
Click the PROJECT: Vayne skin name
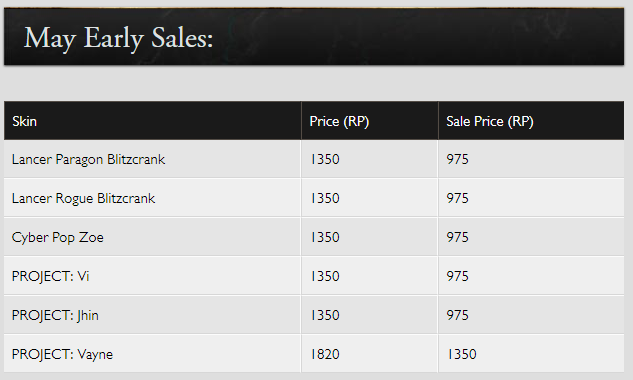63,354
